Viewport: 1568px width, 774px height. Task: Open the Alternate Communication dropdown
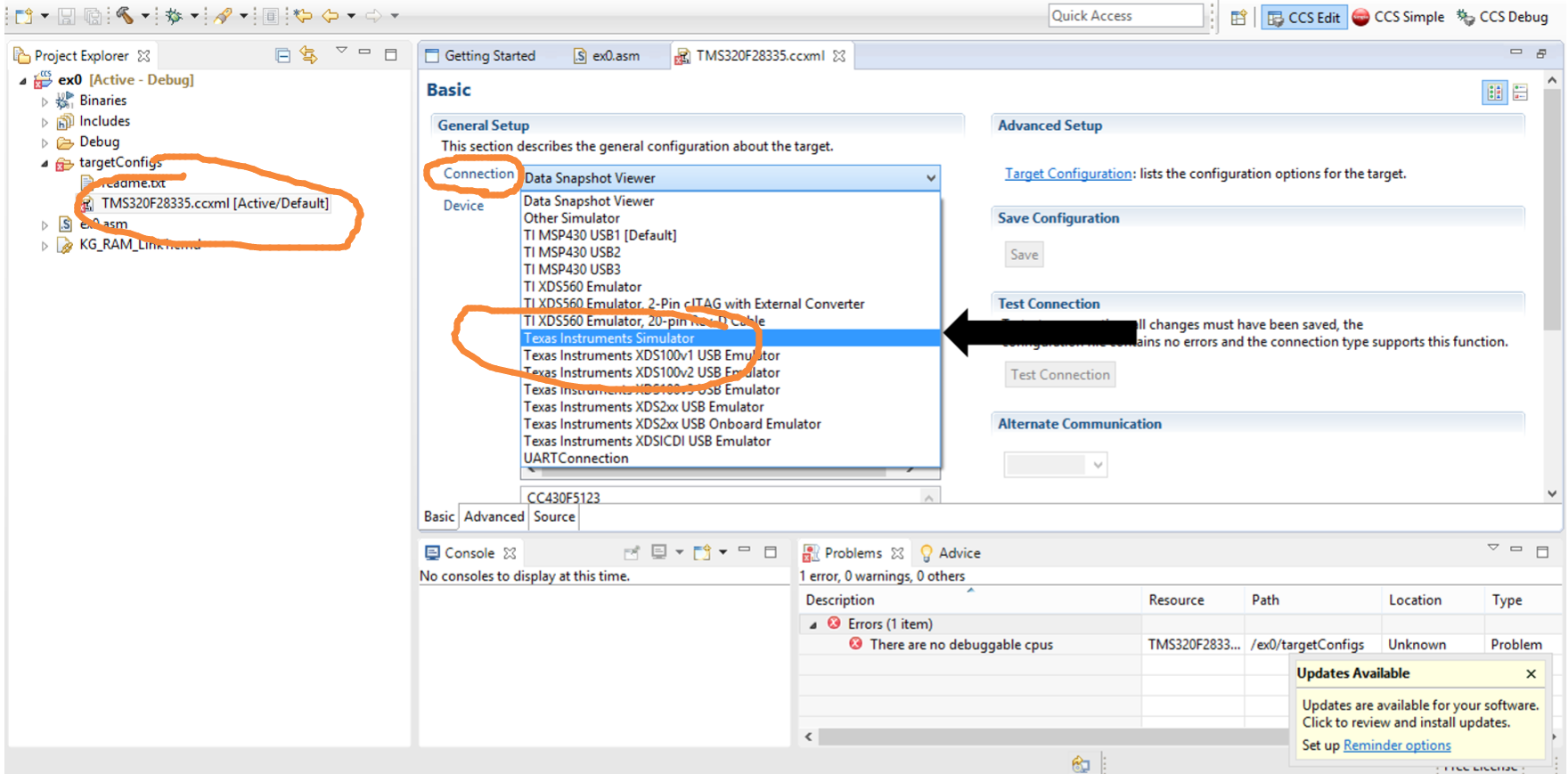[x=1098, y=464]
